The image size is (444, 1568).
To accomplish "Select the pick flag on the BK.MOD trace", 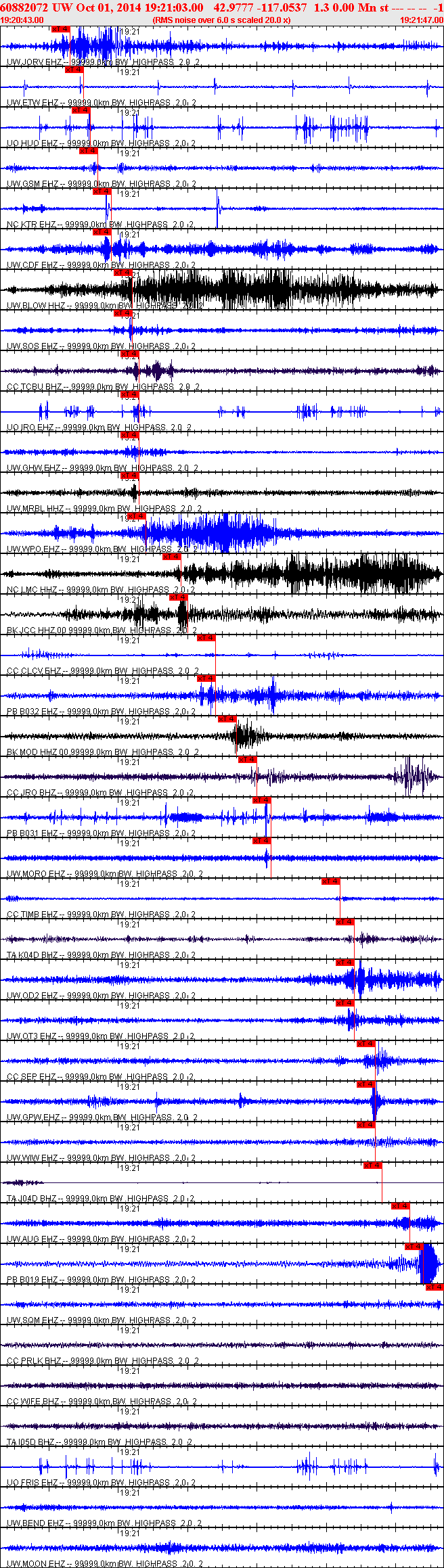I will tap(227, 719).
